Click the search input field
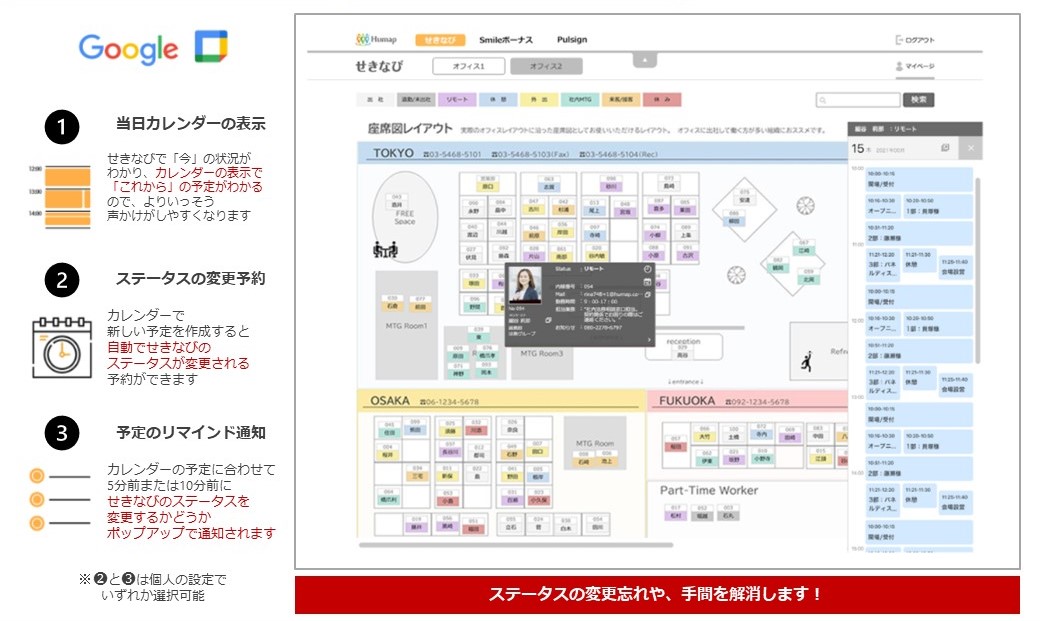 pos(858,100)
